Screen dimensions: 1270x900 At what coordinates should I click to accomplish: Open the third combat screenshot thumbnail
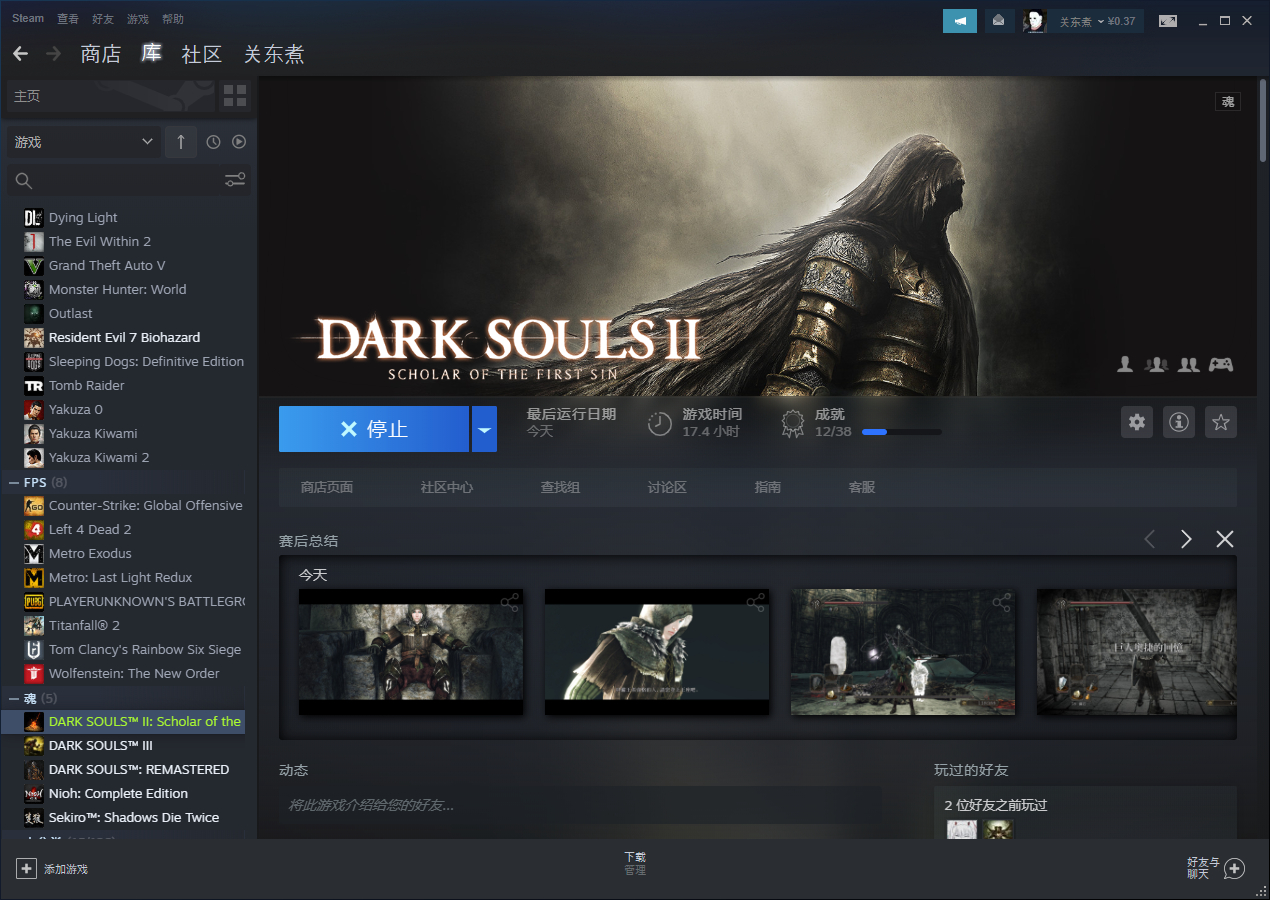tap(903, 651)
